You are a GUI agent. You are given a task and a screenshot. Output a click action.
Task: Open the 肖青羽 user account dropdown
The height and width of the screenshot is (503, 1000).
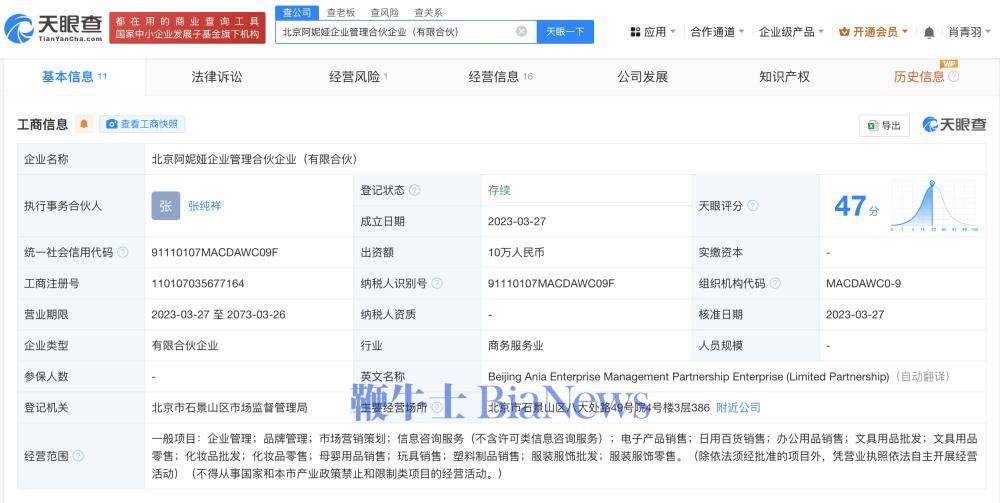tap(970, 32)
